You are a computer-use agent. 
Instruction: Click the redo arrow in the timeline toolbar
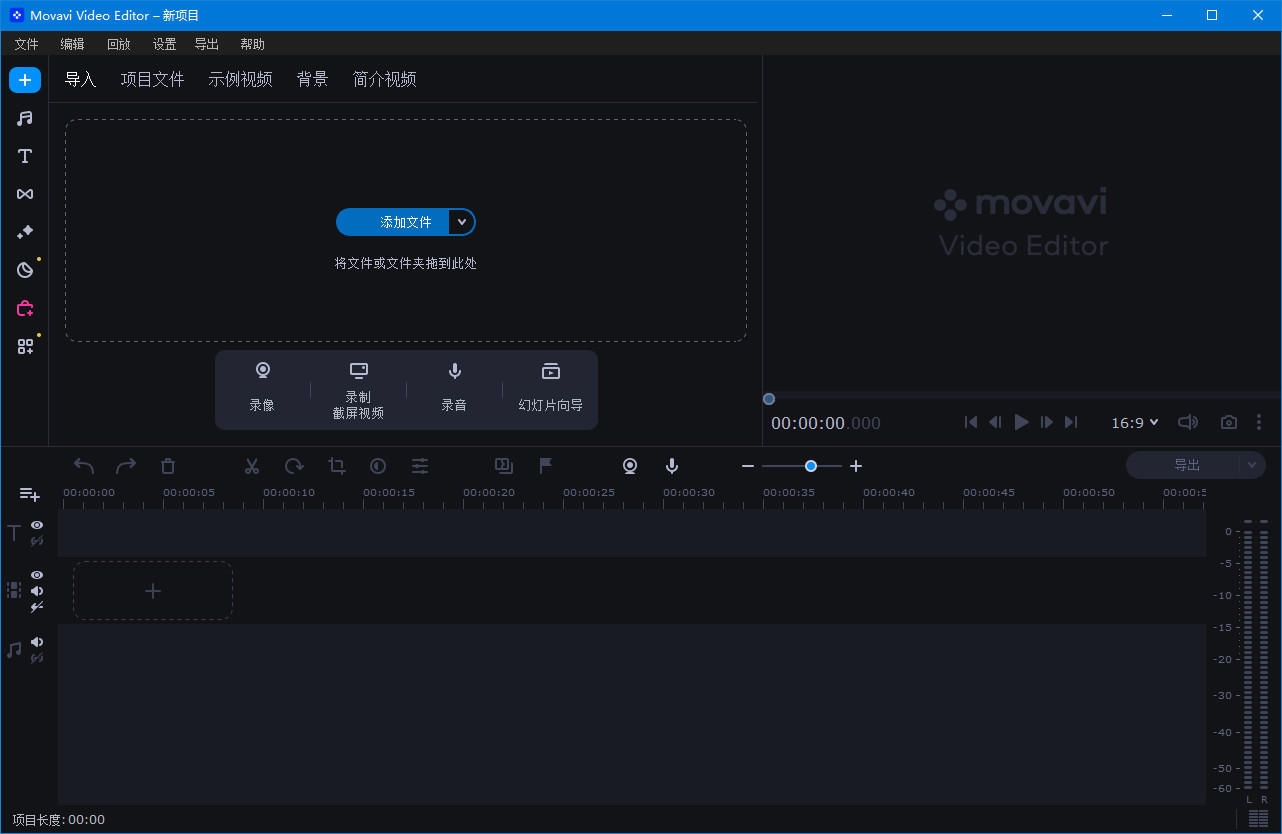point(126,466)
